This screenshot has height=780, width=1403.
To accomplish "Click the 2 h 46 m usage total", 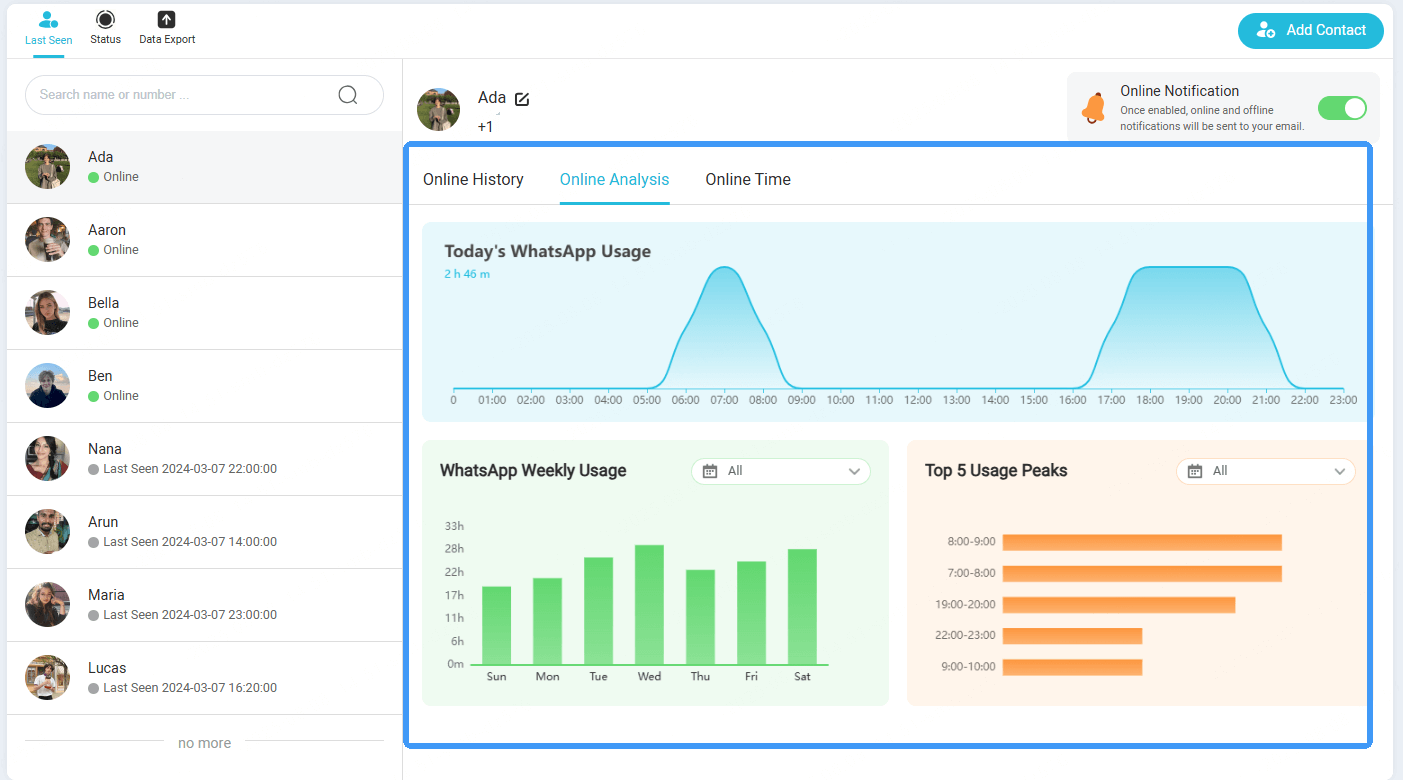I will tap(467, 274).
